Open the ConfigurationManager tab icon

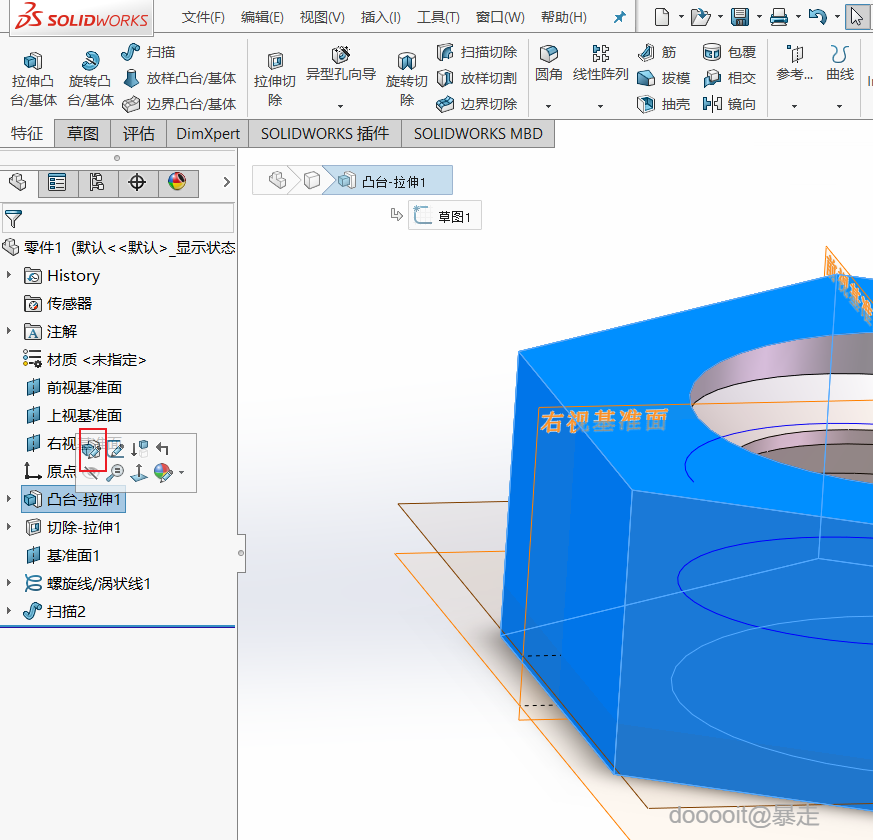[97, 182]
